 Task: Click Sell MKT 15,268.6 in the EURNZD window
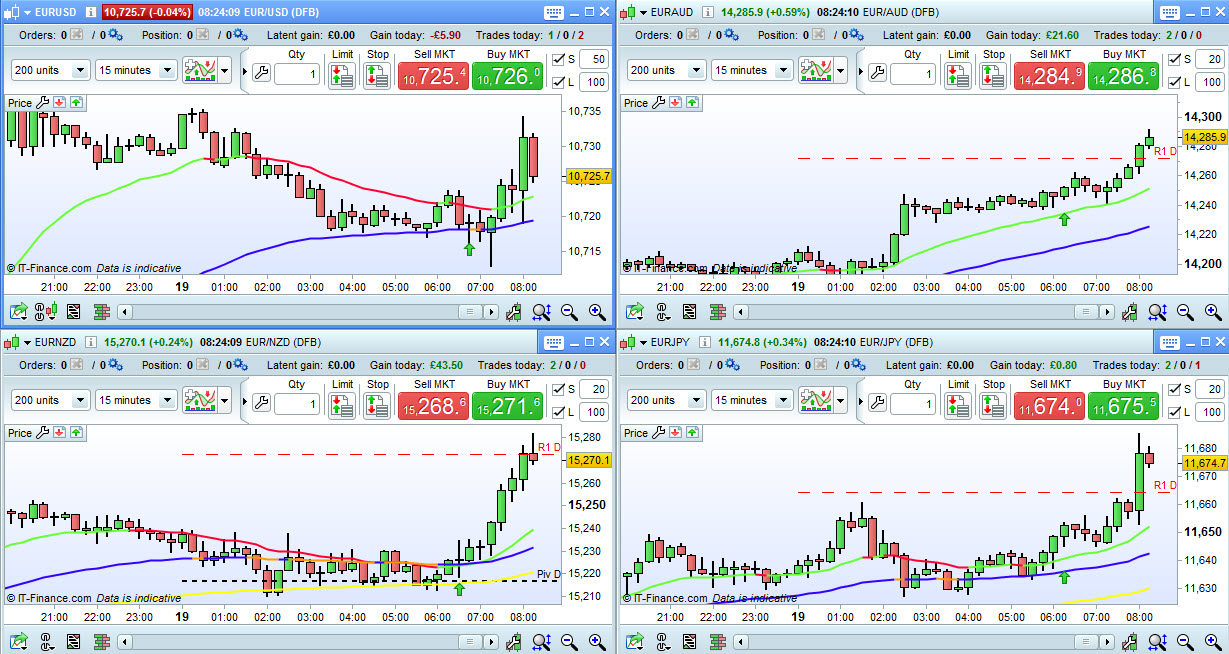pos(433,405)
